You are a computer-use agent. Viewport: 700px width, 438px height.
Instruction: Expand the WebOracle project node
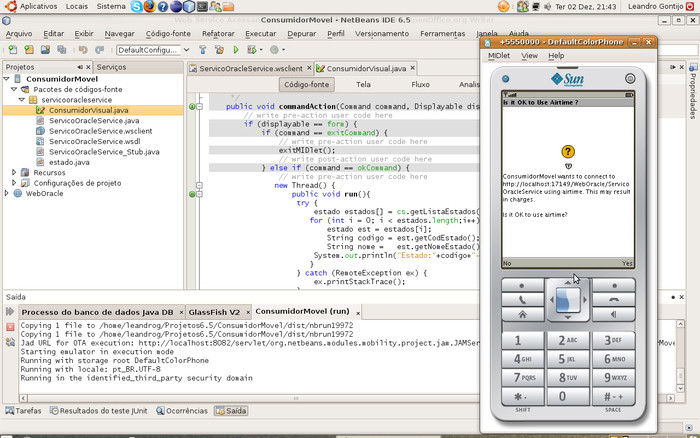point(7,193)
